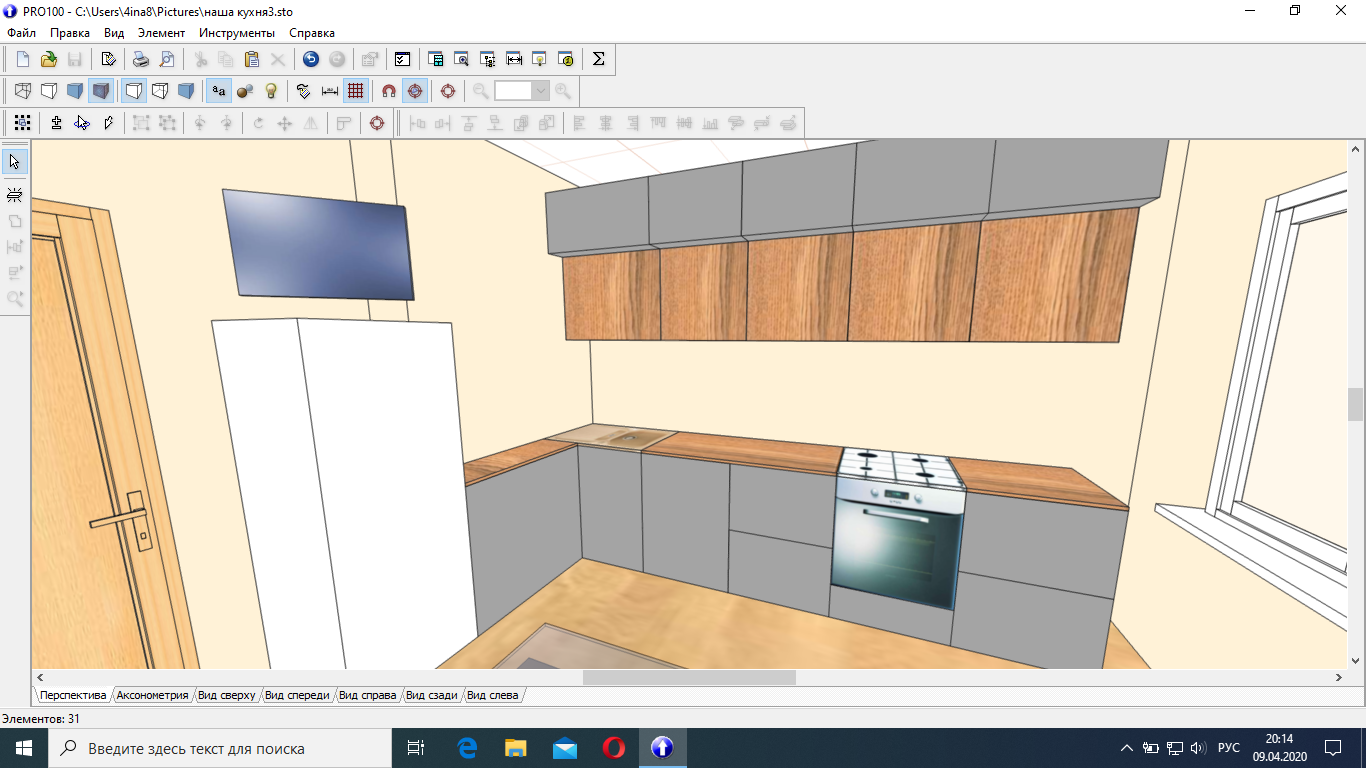Click the Print icon in toolbar
The image size is (1366, 768).
tap(142, 59)
